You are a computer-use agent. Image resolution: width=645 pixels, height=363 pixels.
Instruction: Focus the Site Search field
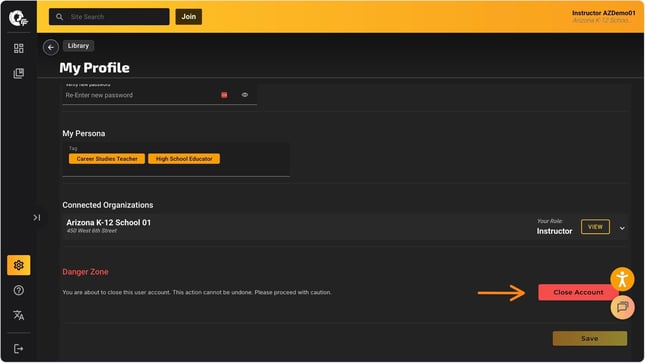click(x=109, y=17)
